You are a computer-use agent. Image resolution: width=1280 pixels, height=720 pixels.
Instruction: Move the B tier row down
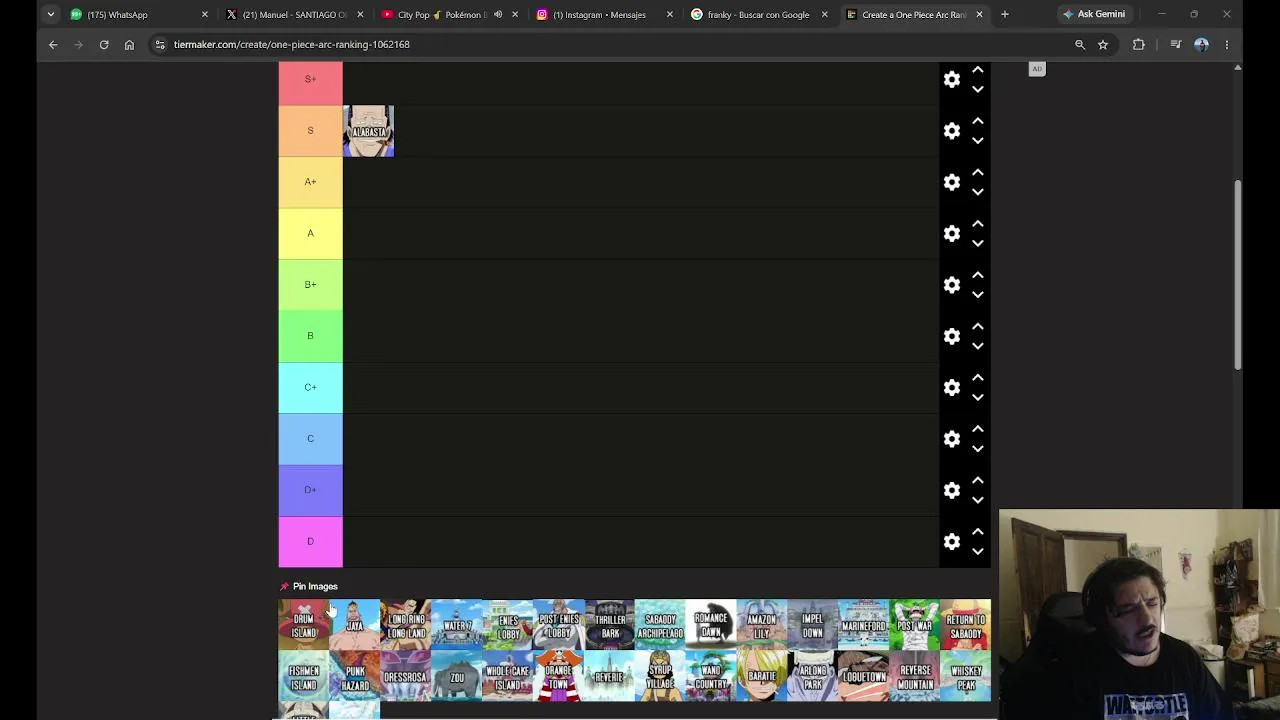pyautogui.click(x=978, y=346)
